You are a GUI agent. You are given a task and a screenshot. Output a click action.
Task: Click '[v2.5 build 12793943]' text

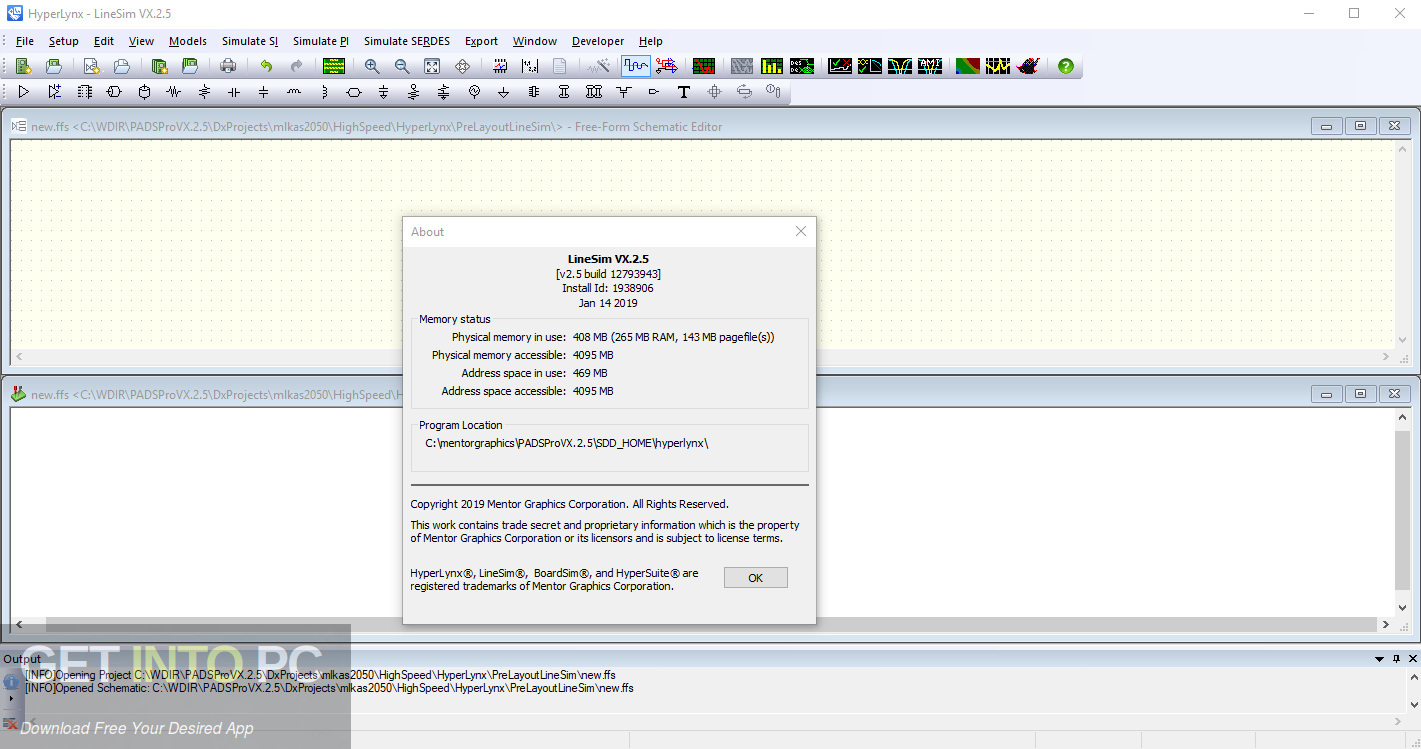(608, 274)
